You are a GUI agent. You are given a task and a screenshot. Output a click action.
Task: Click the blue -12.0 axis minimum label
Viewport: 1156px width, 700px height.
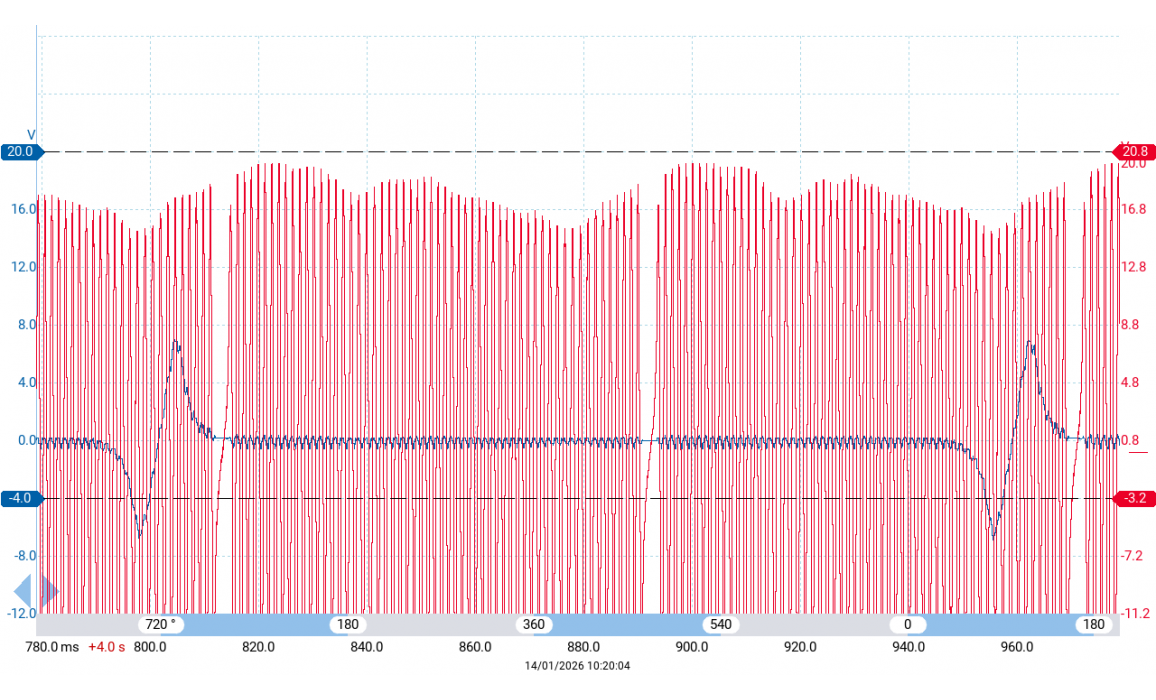pyautogui.click(x=20, y=613)
